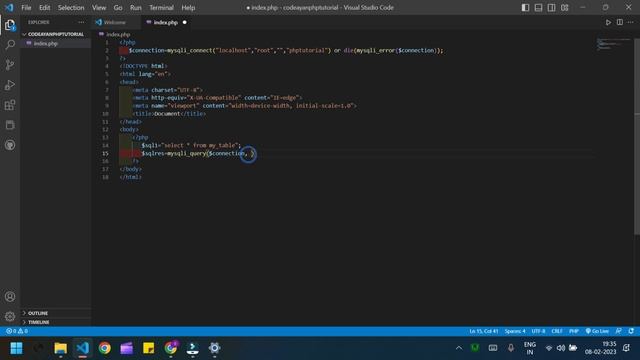Open the Extensions view

tap(10, 105)
